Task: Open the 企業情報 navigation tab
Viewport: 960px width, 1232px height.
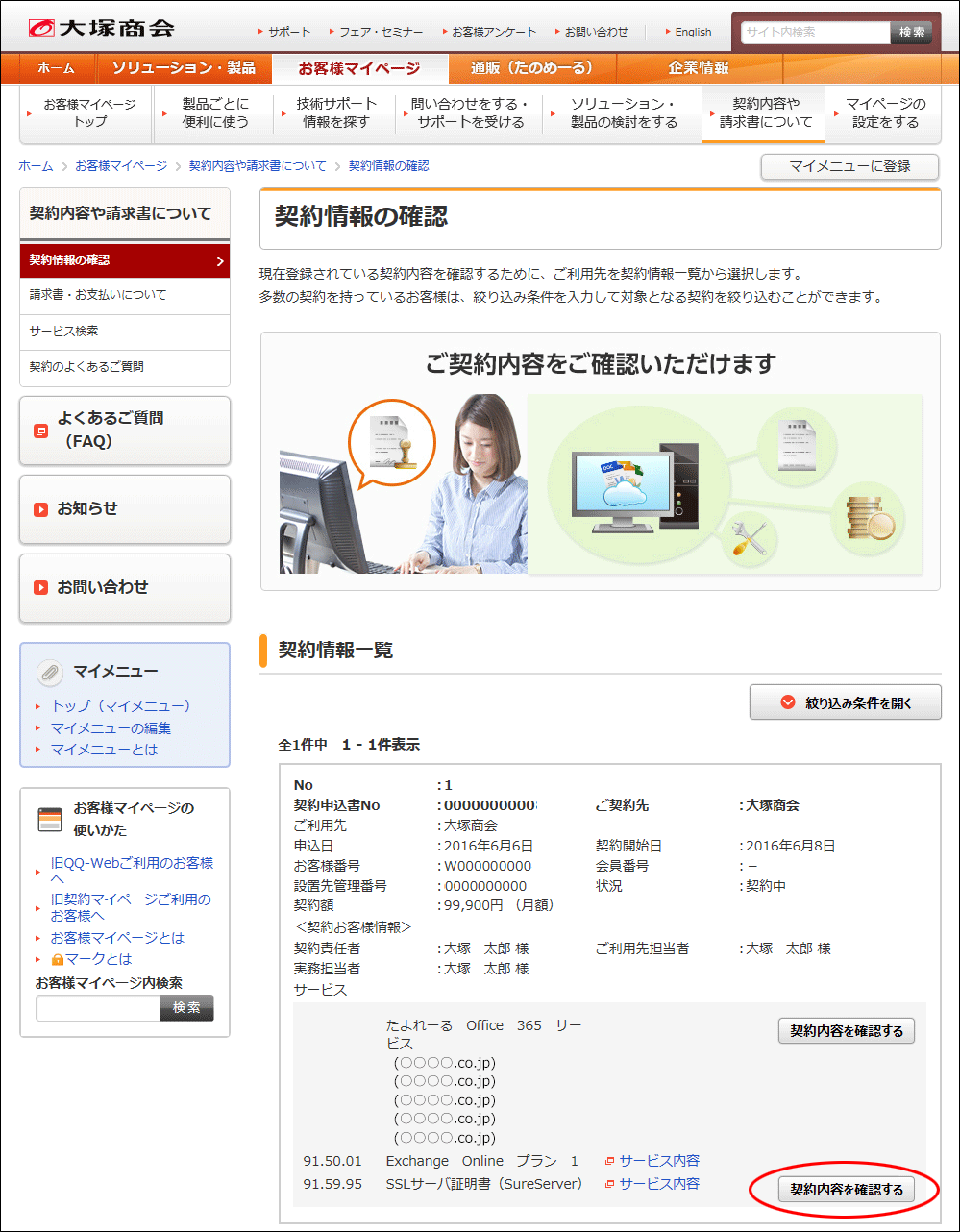Action: (699, 68)
